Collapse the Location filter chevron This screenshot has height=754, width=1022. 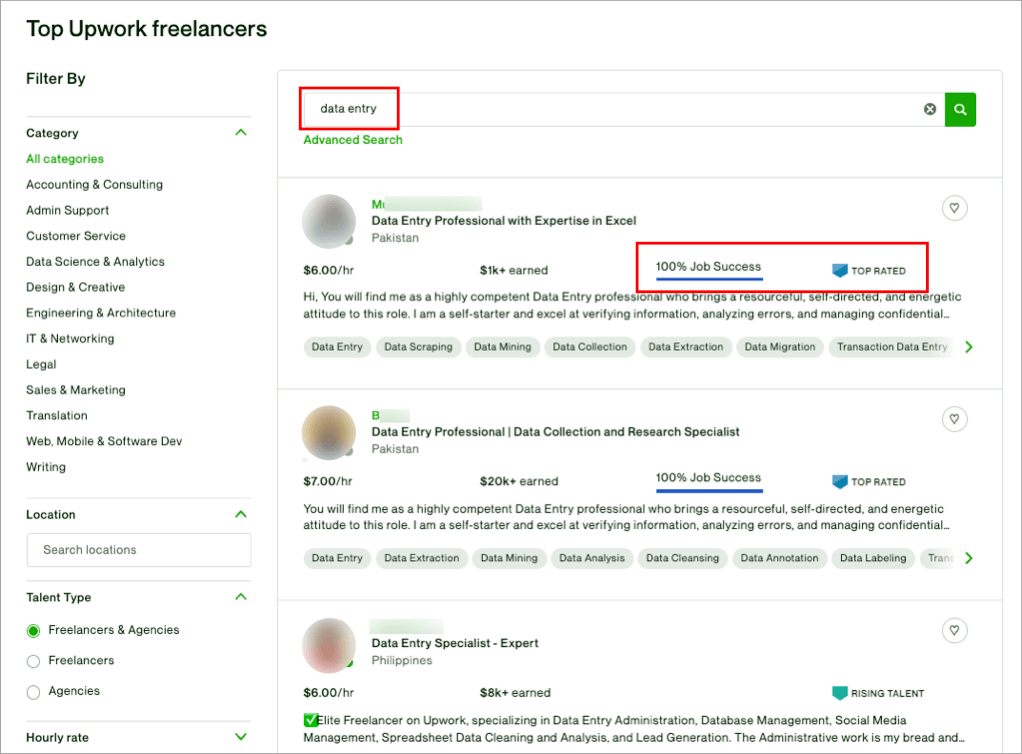click(240, 514)
